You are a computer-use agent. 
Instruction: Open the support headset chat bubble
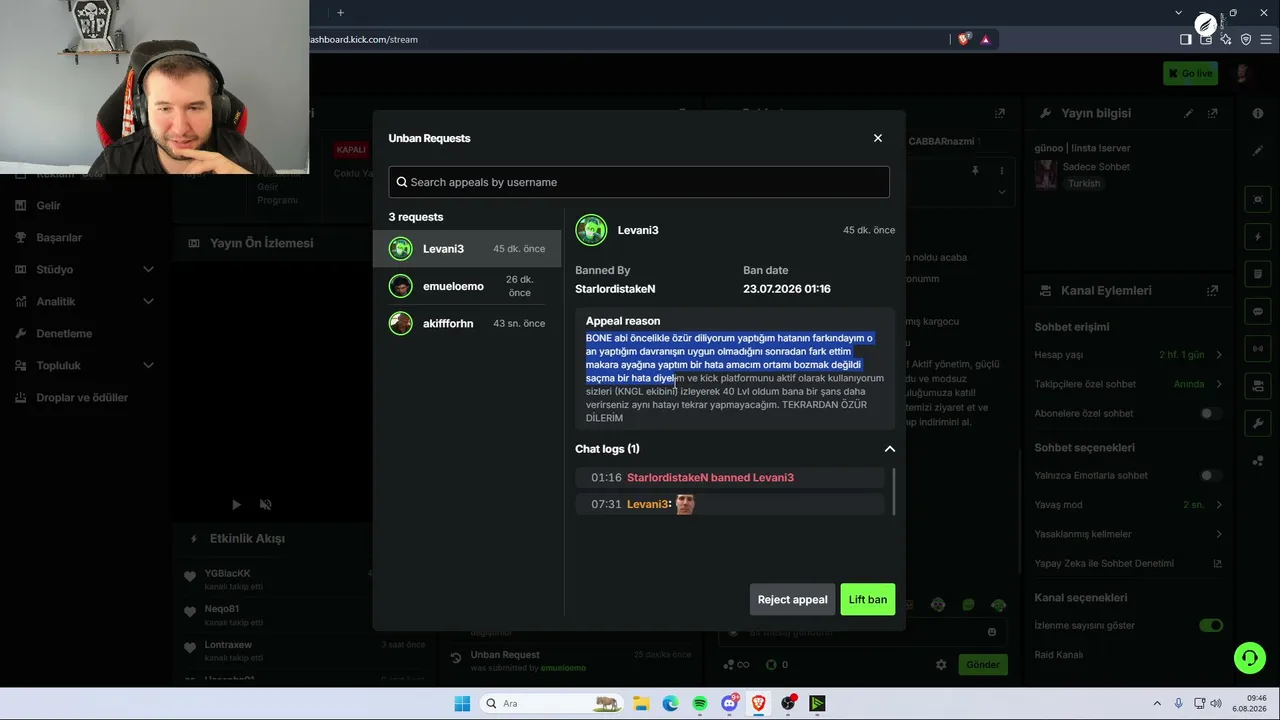point(1249,657)
